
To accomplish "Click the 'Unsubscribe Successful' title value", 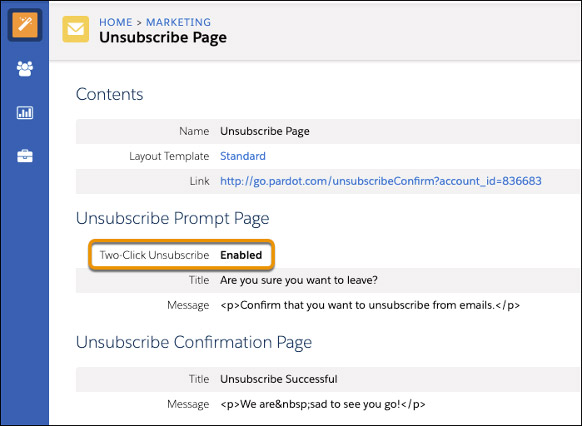I will coord(279,379).
